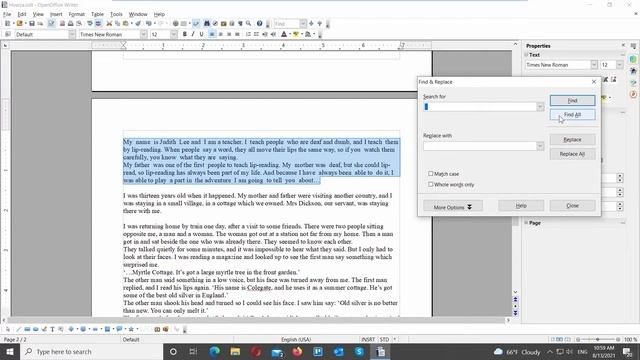The image size is (640, 360).
Task: Open the sidebar Navigator compass icon
Action: point(633,94)
